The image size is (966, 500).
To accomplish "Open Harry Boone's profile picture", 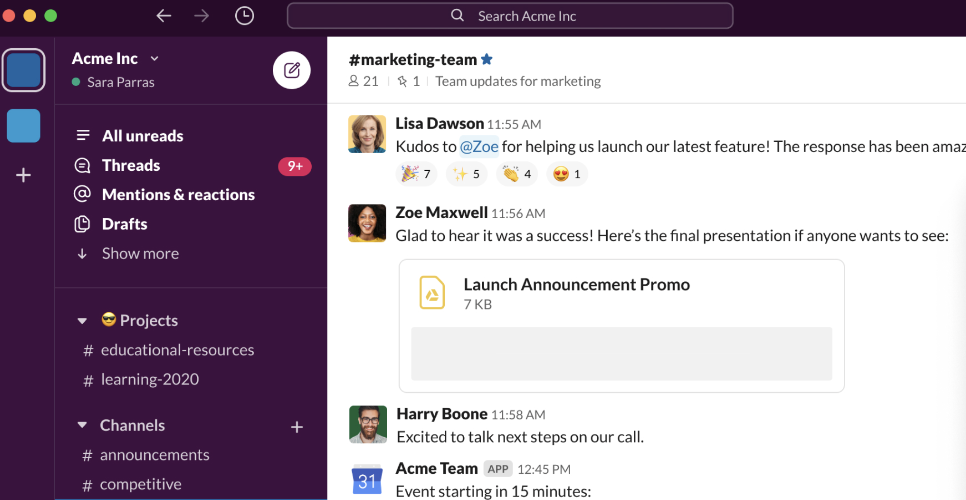I will [368, 424].
